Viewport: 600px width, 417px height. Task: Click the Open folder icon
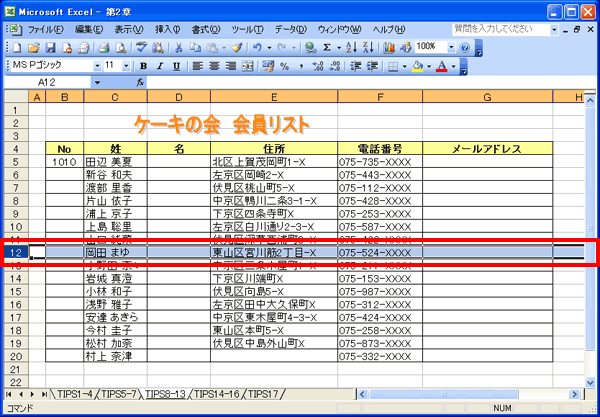(x=34, y=48)
